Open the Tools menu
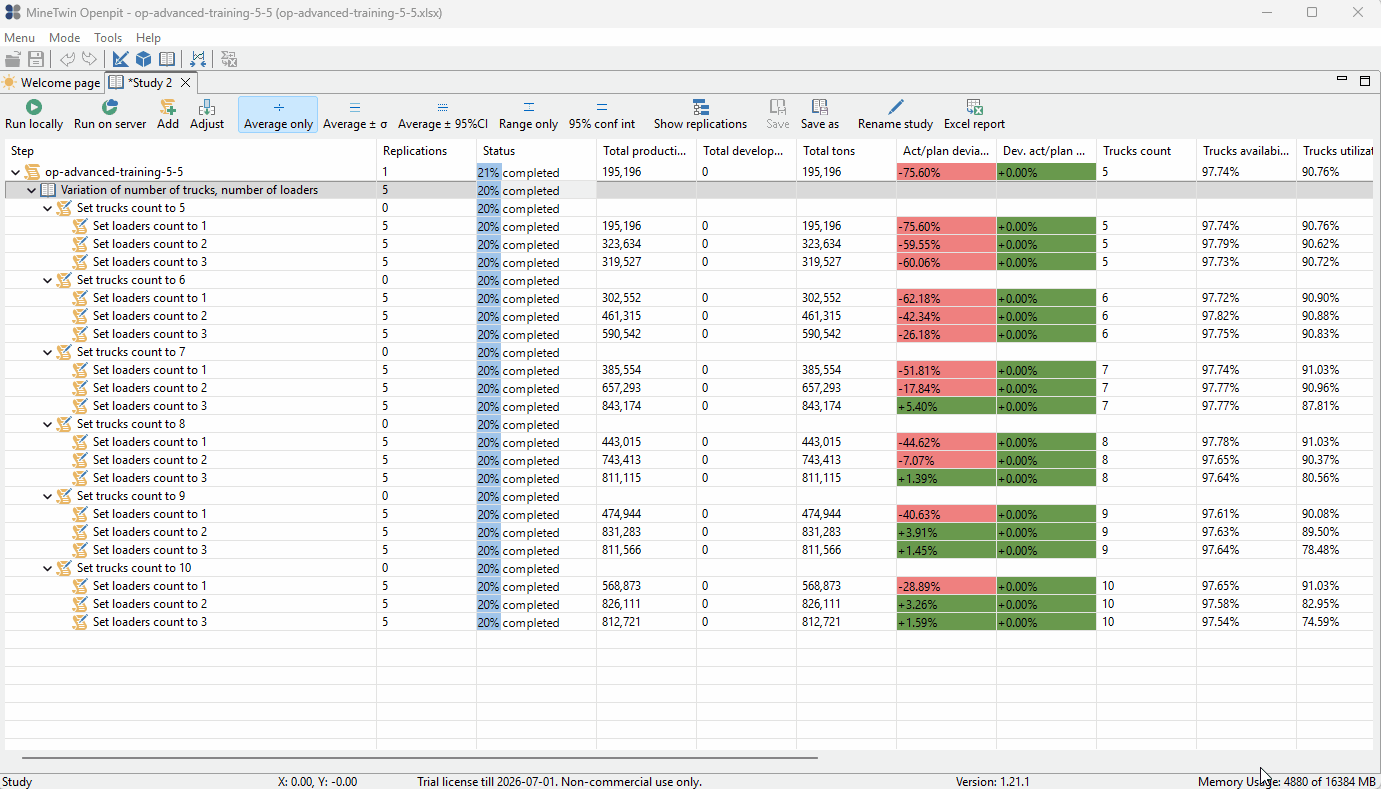 [108, 38]
